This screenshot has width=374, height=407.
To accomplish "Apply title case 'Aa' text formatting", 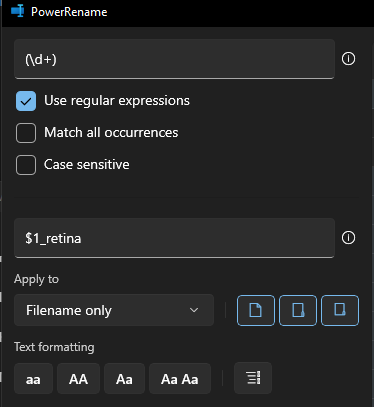I will pyautogui.click(x=124, y=379).
